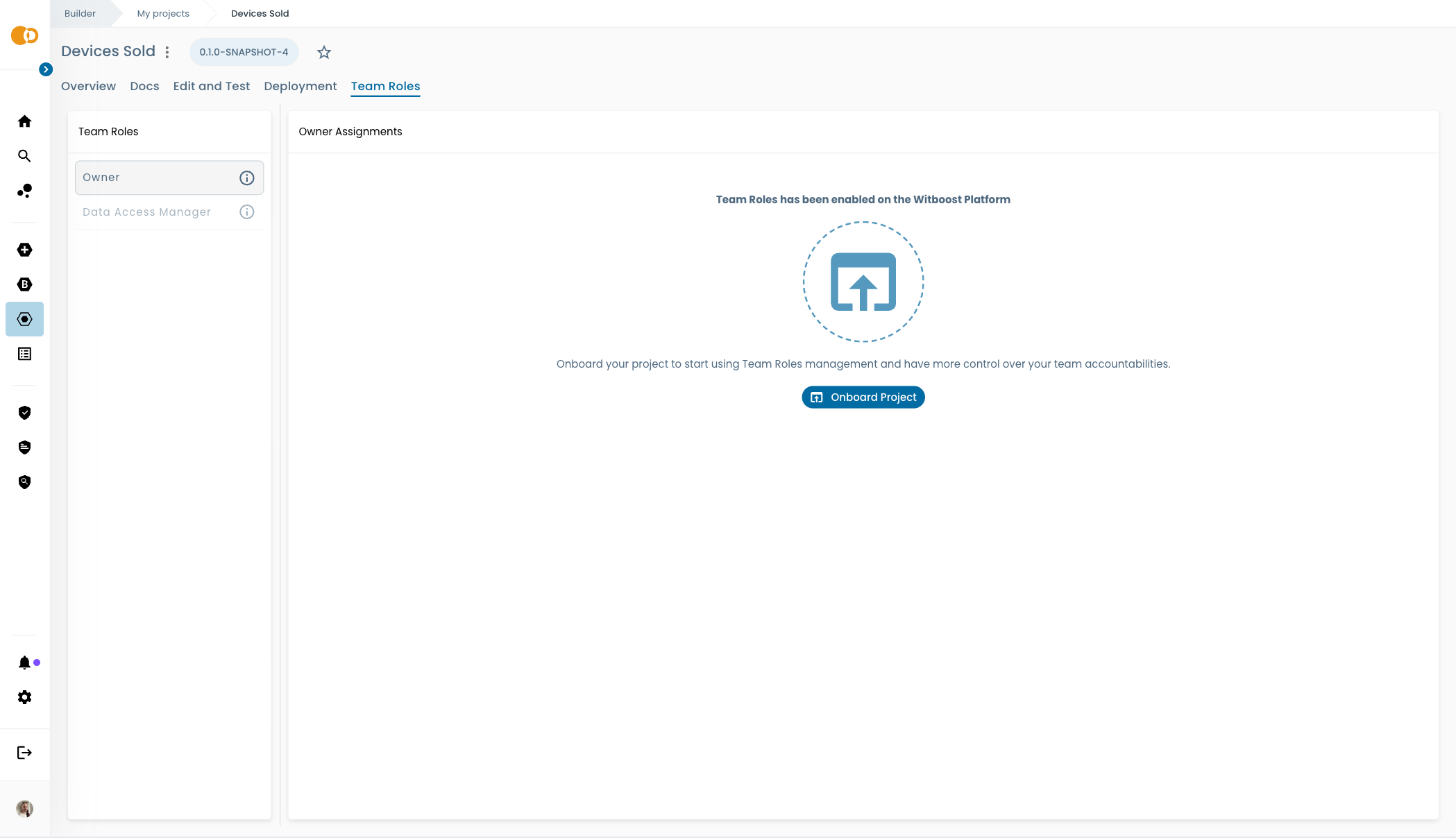Open the three-dot menu beside Devices Sold
The width and height of the screenshot is (1456, 838).
(167, 51)
